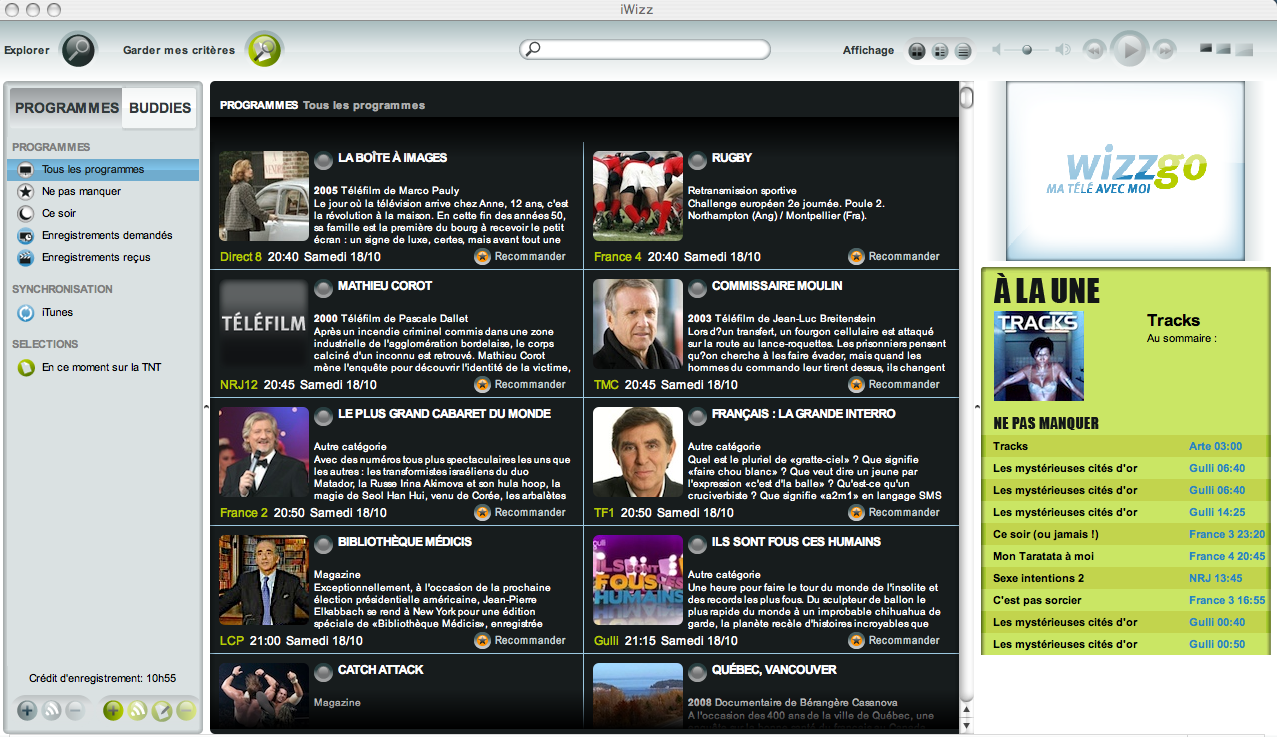Click the programme list scrollbar thumb
Viewport: 1277px width, 737px height.
point(967,97)
